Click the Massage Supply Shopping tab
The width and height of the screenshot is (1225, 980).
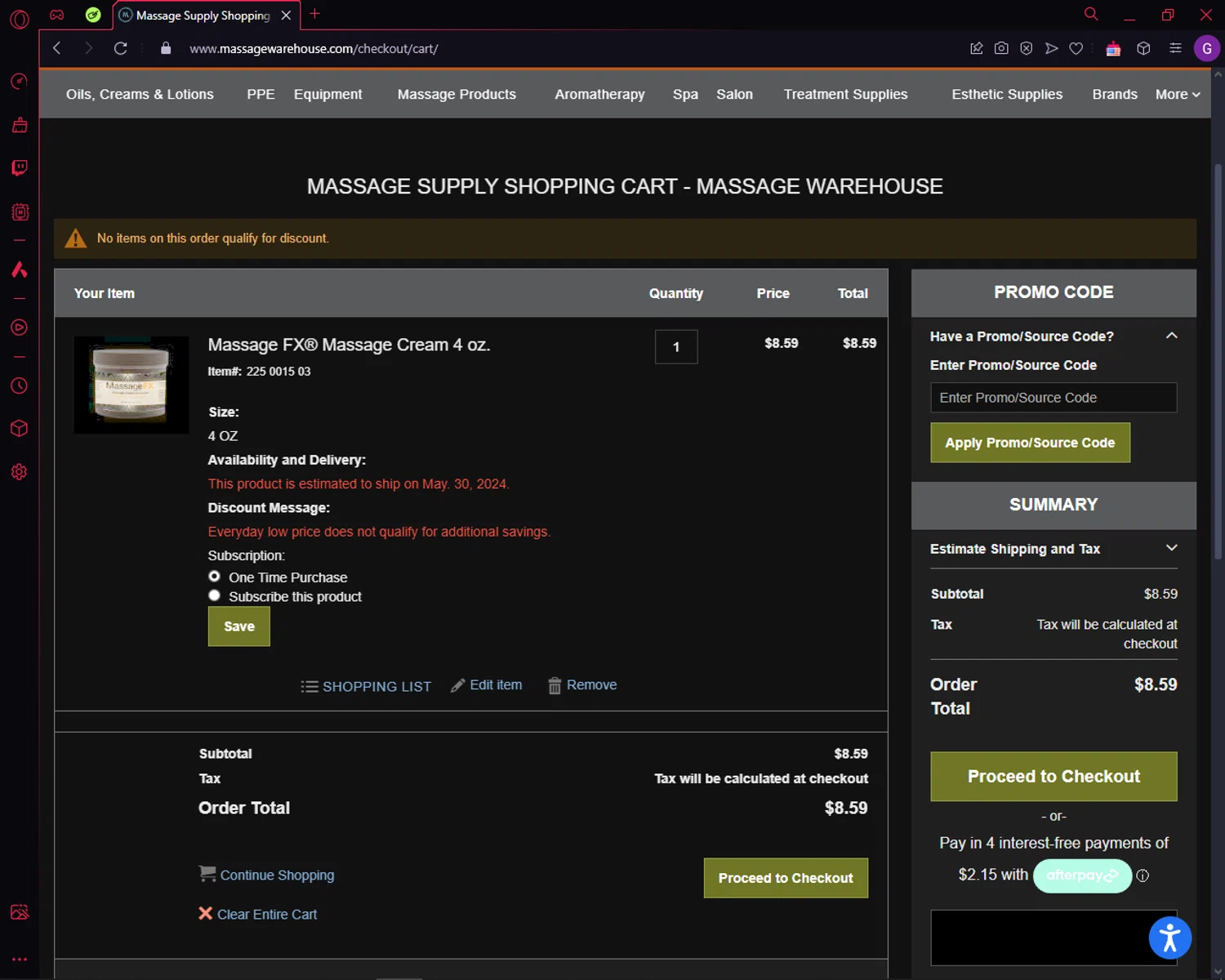coord(203,15)
